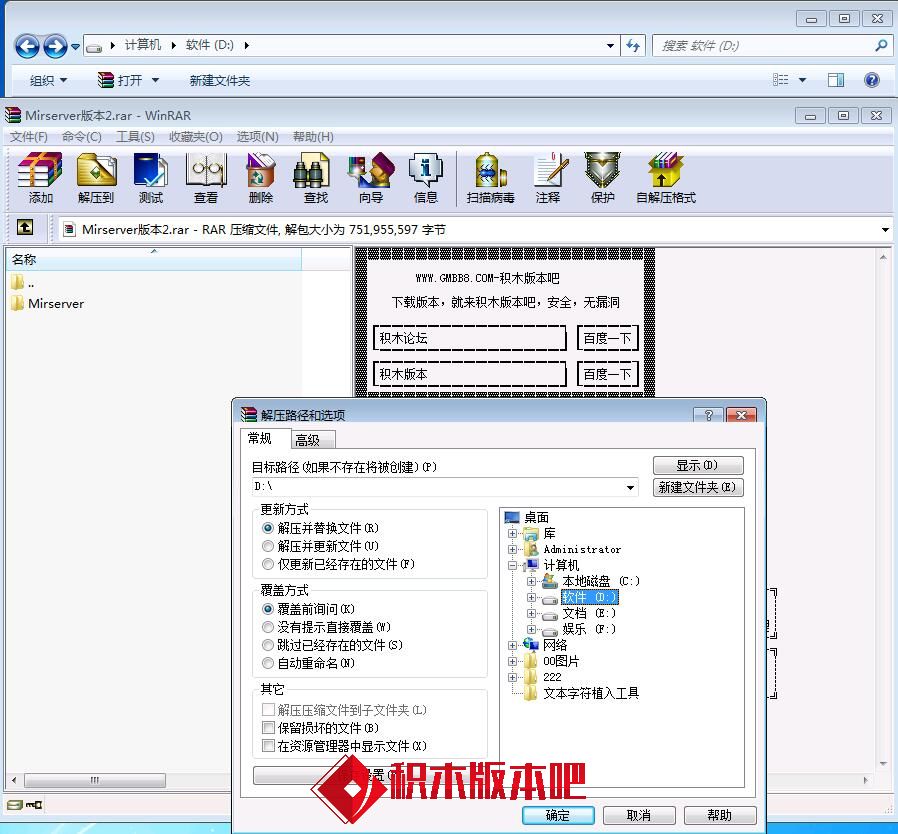898x834 pixels.
Task: Click Explorer forward navigation arrow
Action: coord(55,46)
